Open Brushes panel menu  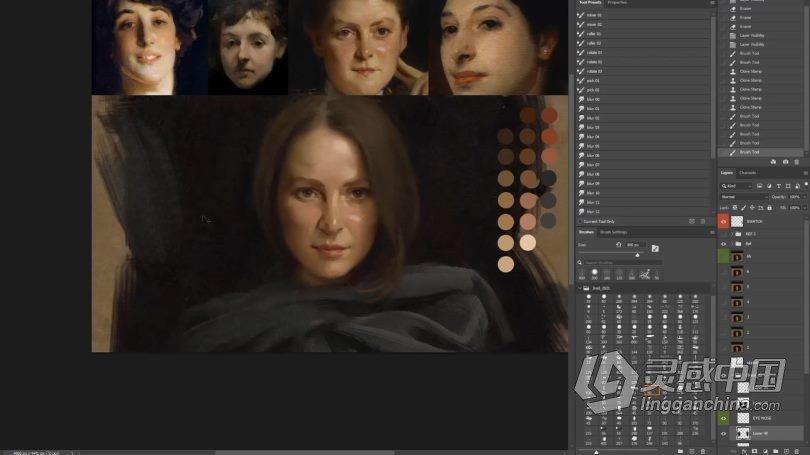(x=712, y=232)
